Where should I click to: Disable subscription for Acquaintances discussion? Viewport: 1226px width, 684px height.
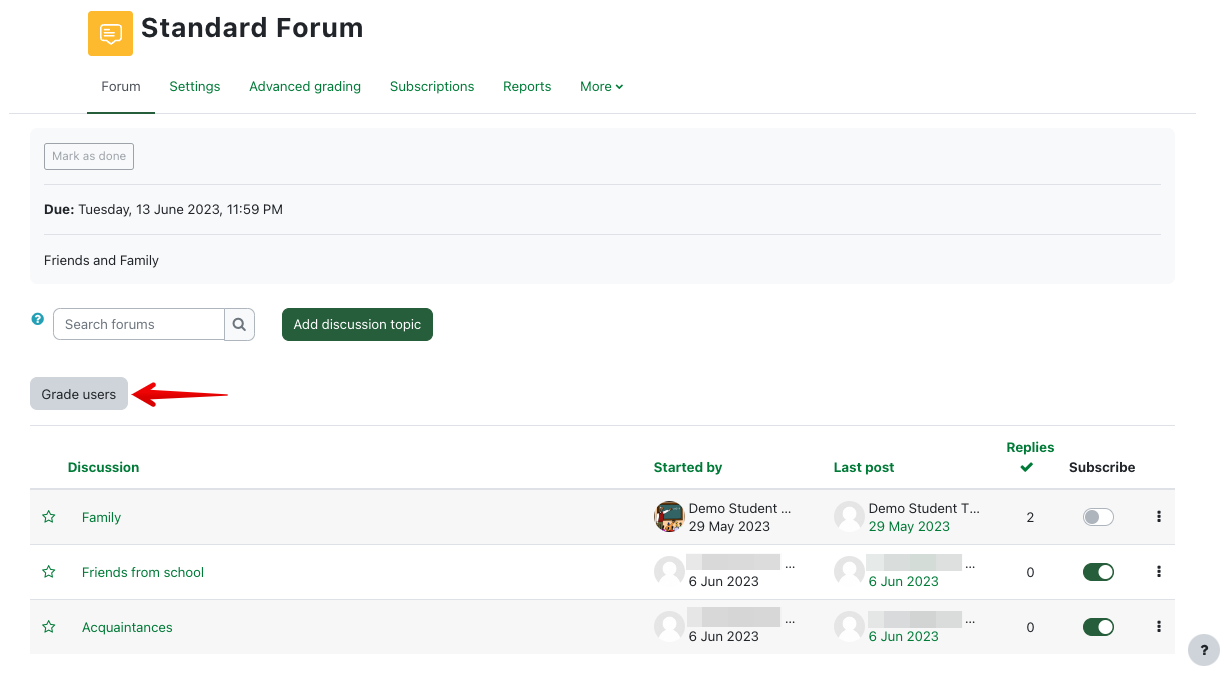1098,627
